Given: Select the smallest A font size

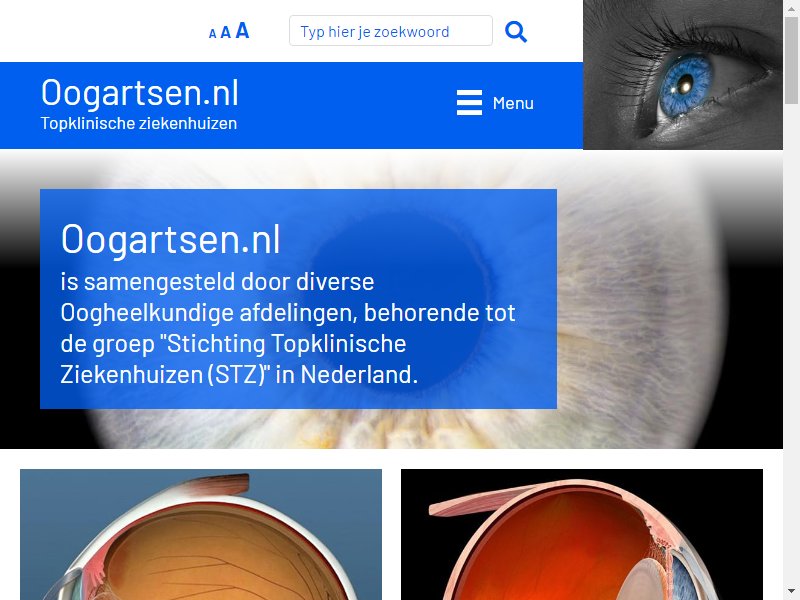Looking at the screenshot, I should pyautogui.click(x=212, y=34).
